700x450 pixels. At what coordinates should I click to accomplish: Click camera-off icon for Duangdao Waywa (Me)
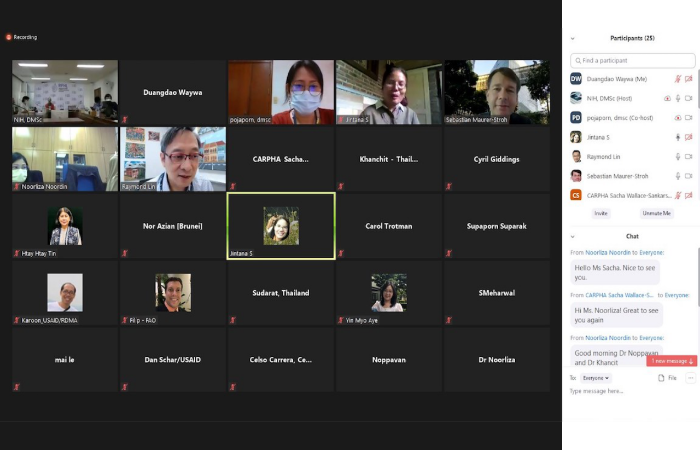[689, 79]
